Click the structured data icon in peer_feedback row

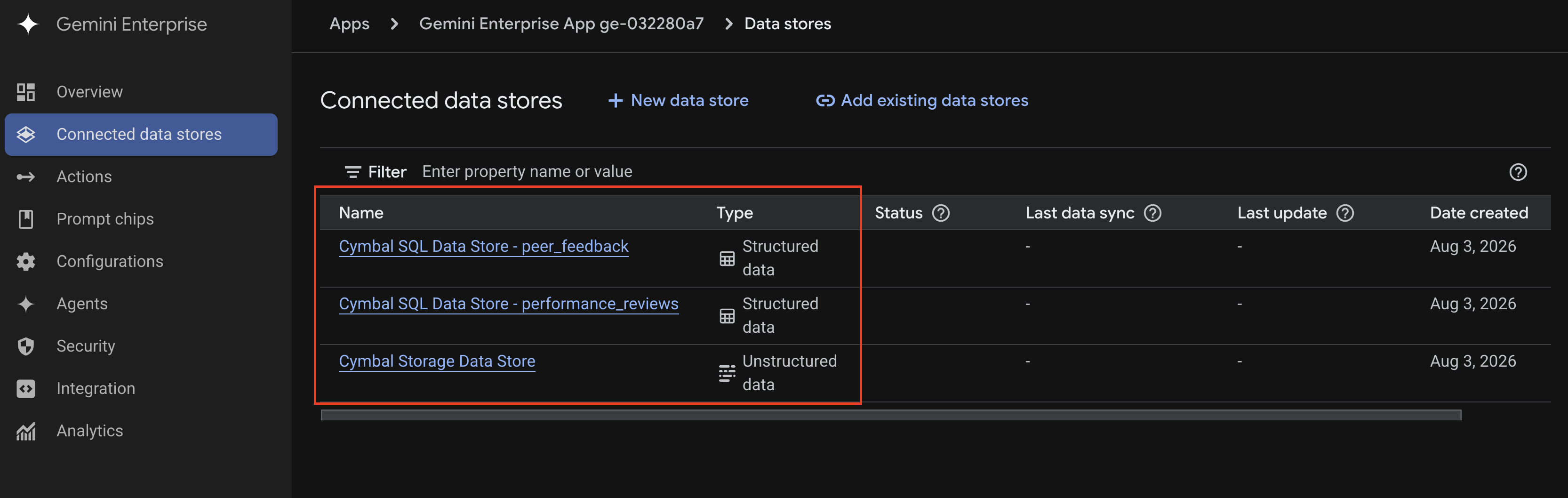click(727, 259)
